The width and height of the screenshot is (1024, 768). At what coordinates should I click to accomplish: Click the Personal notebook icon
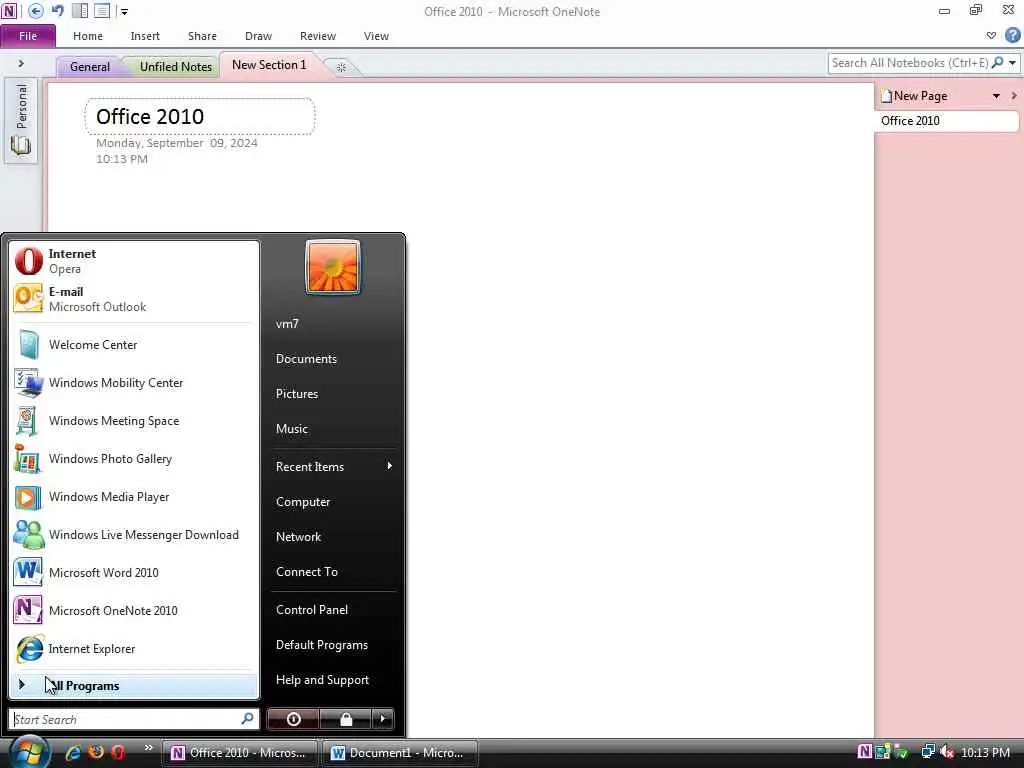pos(21,121)
